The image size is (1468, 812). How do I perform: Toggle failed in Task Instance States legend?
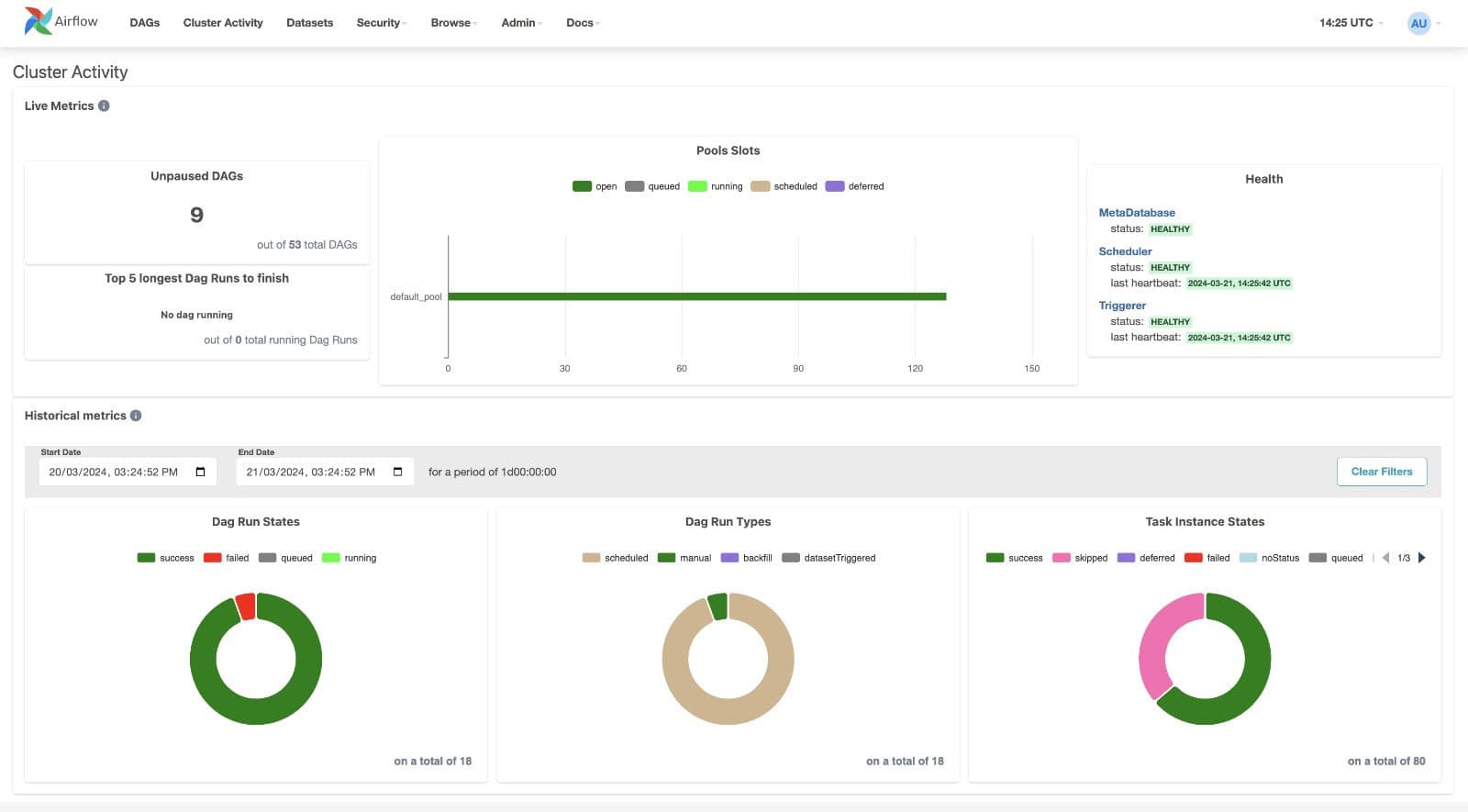click(1207, 558)
